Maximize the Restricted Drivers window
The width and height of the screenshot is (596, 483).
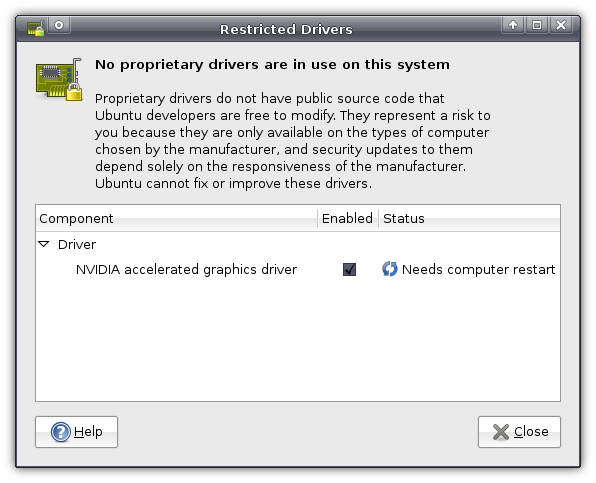click(x=537, y=25)
